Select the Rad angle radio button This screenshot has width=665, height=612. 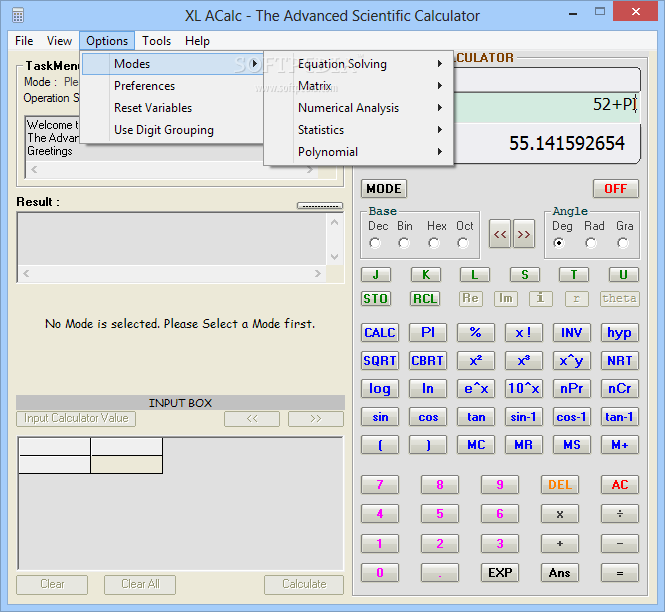pyautogui.click(x=591, y=243)
